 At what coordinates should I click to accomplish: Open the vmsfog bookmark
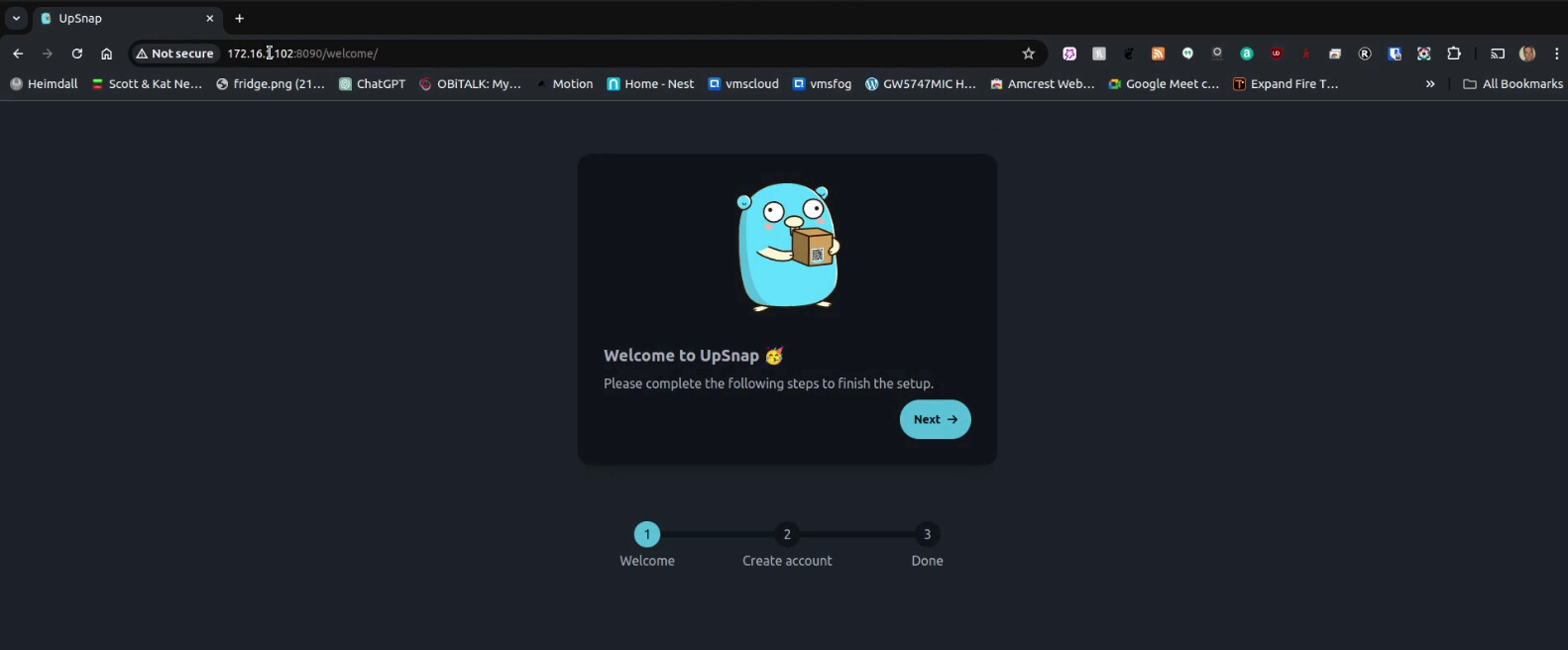click(x=822, y=84)
